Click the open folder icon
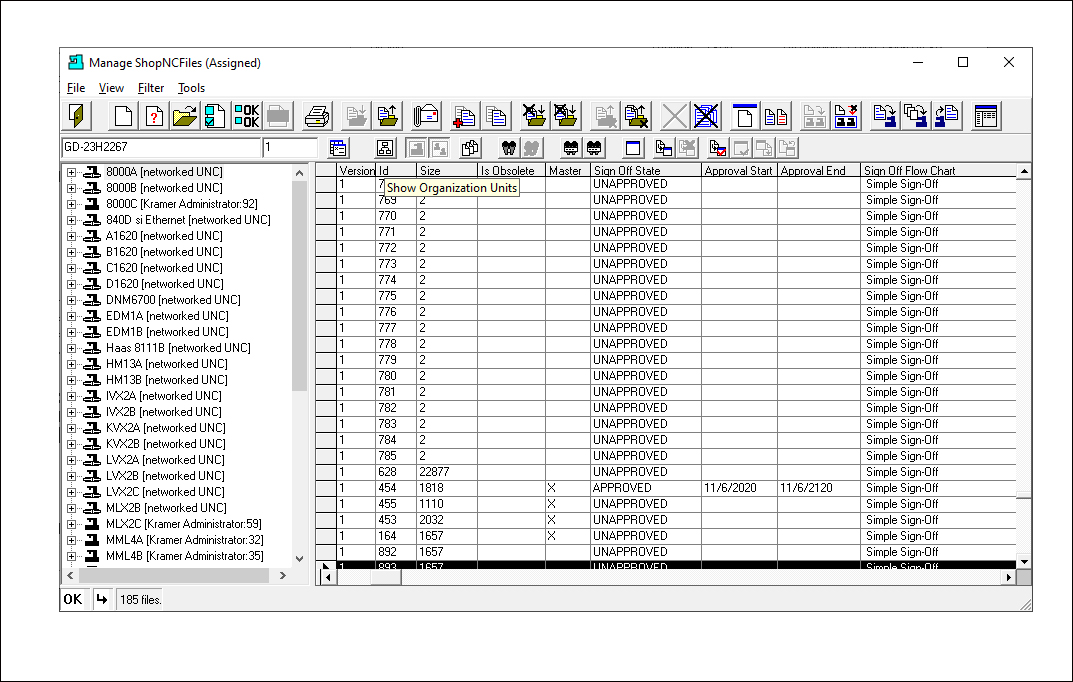Viewport: 1073px width, 682px height. click(x=184, y=116)
